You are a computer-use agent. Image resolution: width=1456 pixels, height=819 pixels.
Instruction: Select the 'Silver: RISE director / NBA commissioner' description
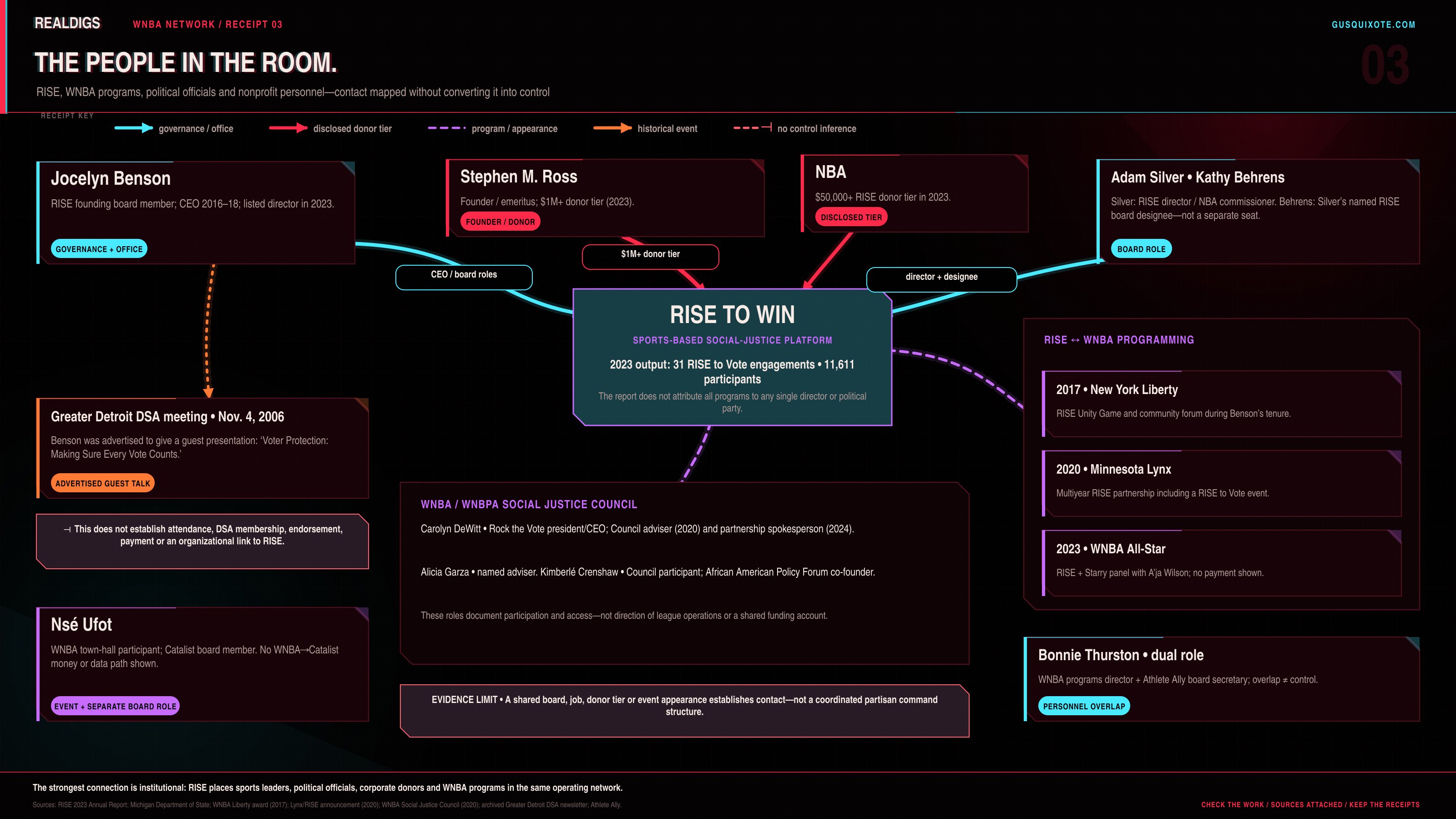(1255, 208)
